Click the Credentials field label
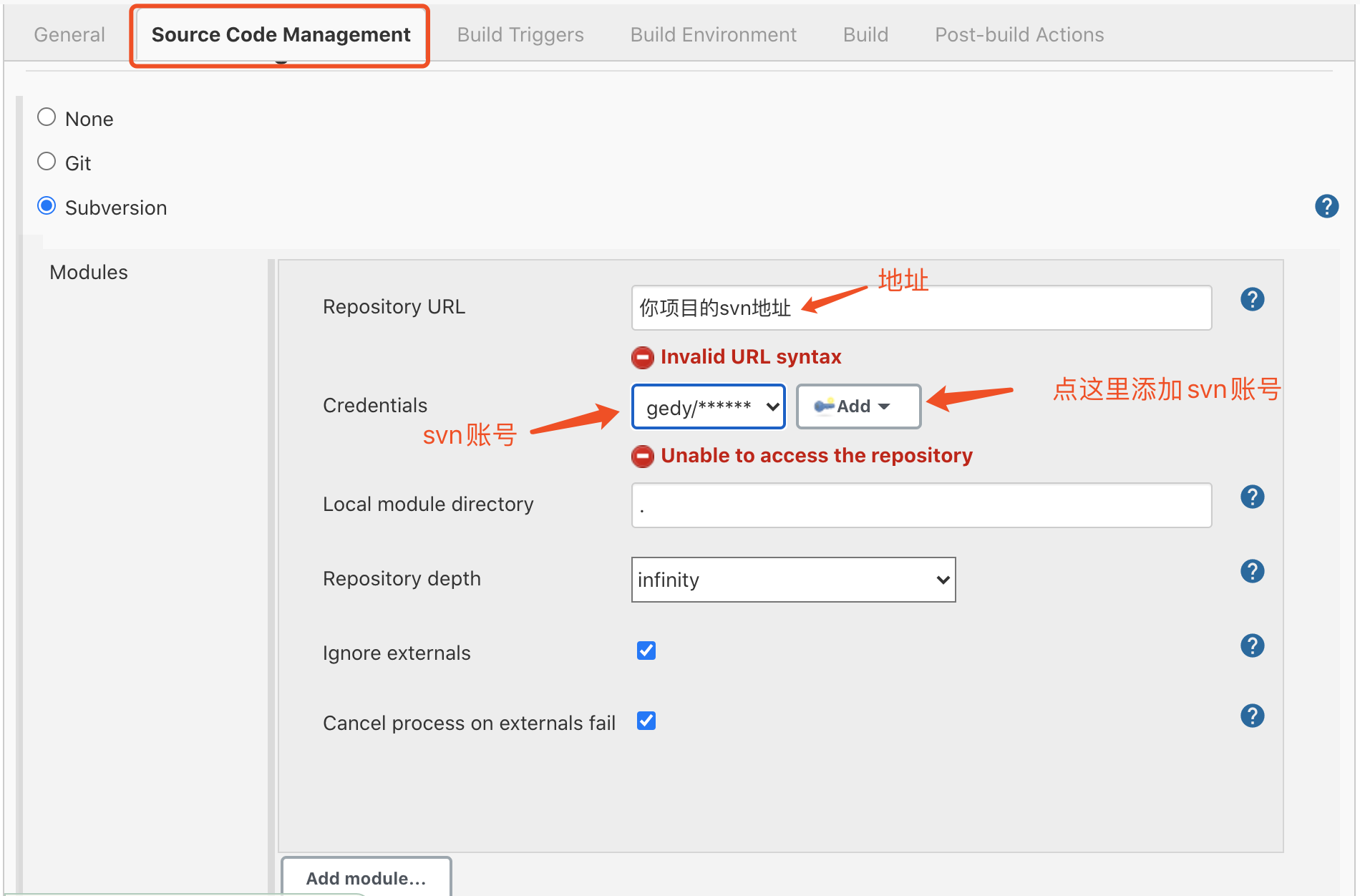Viewport: 1360px width, 896px height. click(375, 405)
